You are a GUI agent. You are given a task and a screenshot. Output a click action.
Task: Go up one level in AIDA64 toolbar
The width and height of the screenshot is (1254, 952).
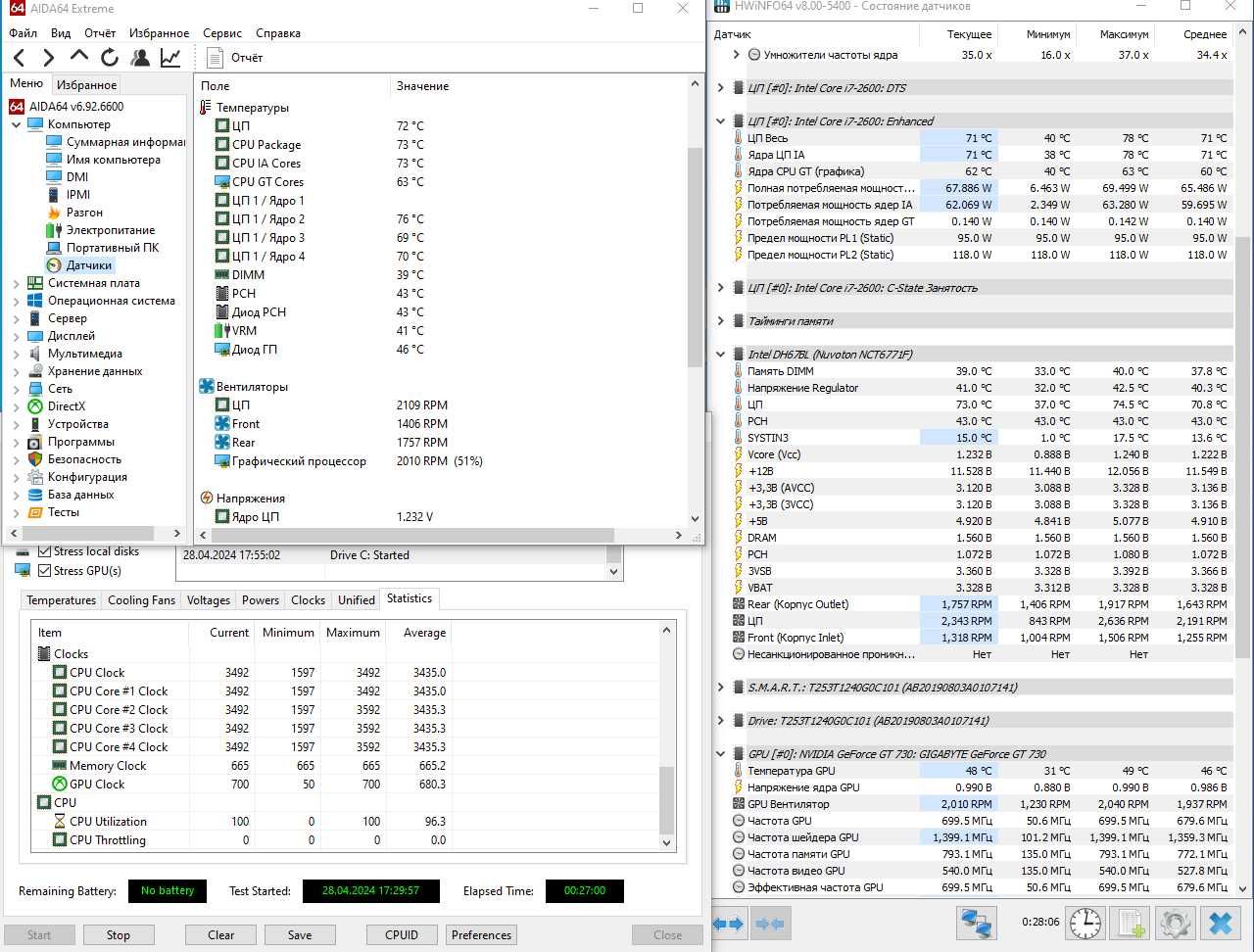click(79, 57)
